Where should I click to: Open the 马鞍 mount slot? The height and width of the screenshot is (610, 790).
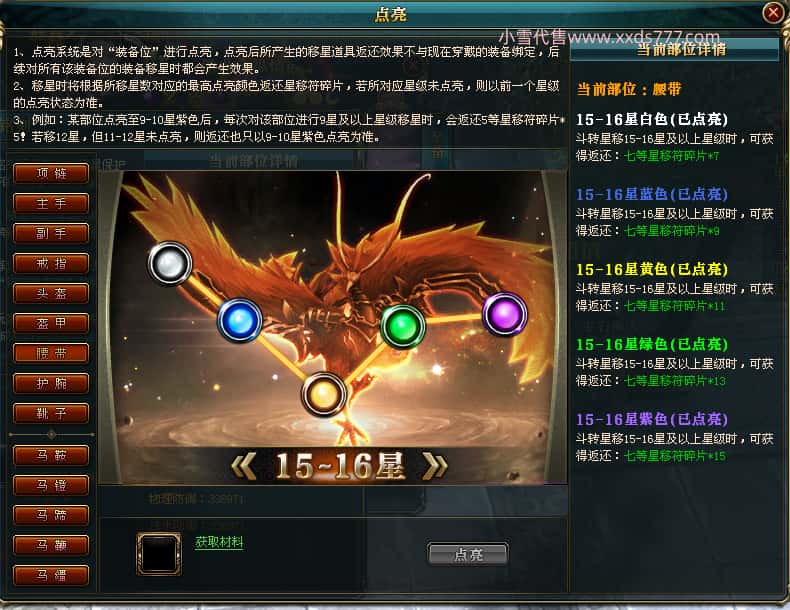click(51, 455)
